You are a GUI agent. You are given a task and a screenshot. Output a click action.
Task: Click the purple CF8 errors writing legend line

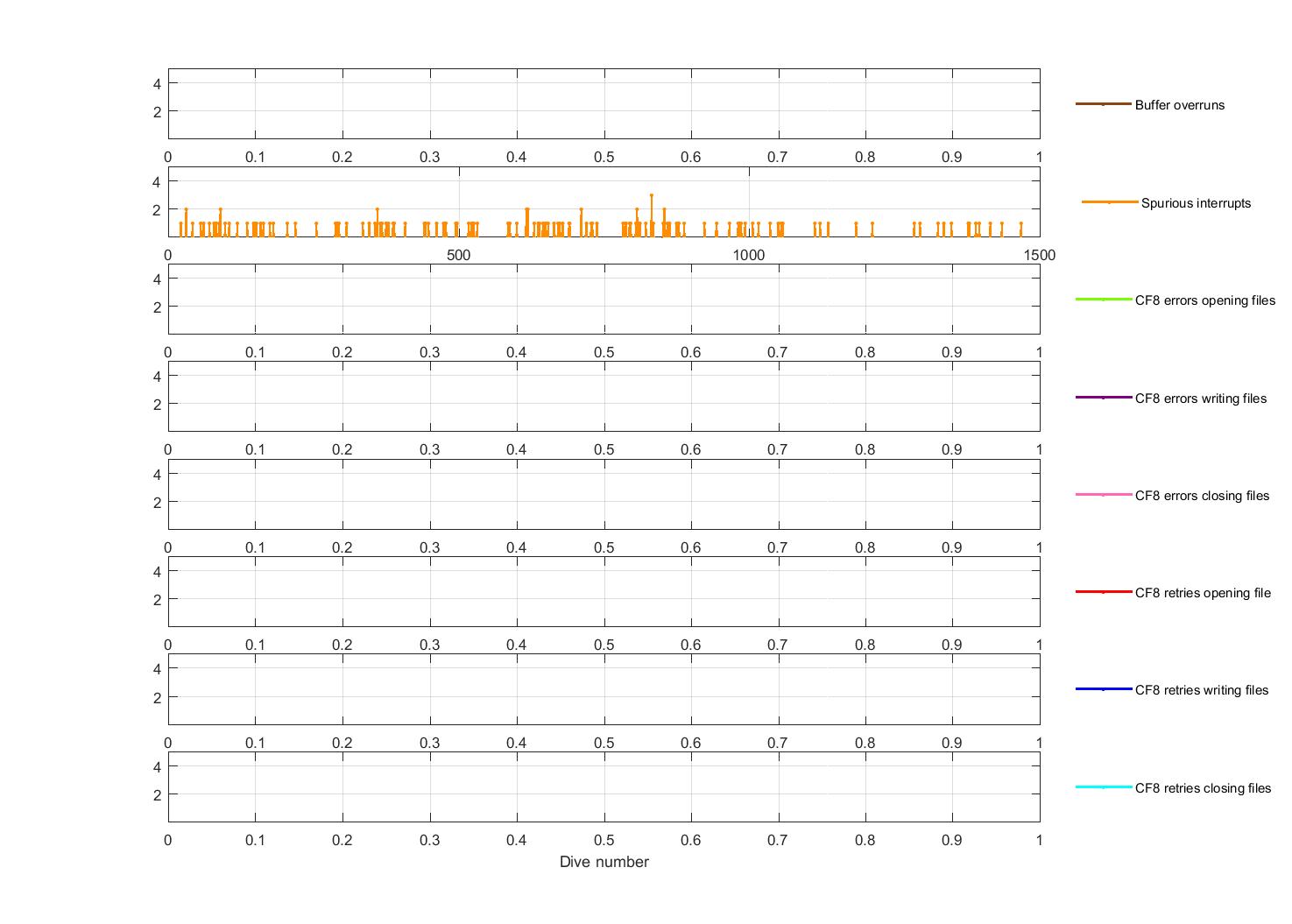[x=1104, y=398]
